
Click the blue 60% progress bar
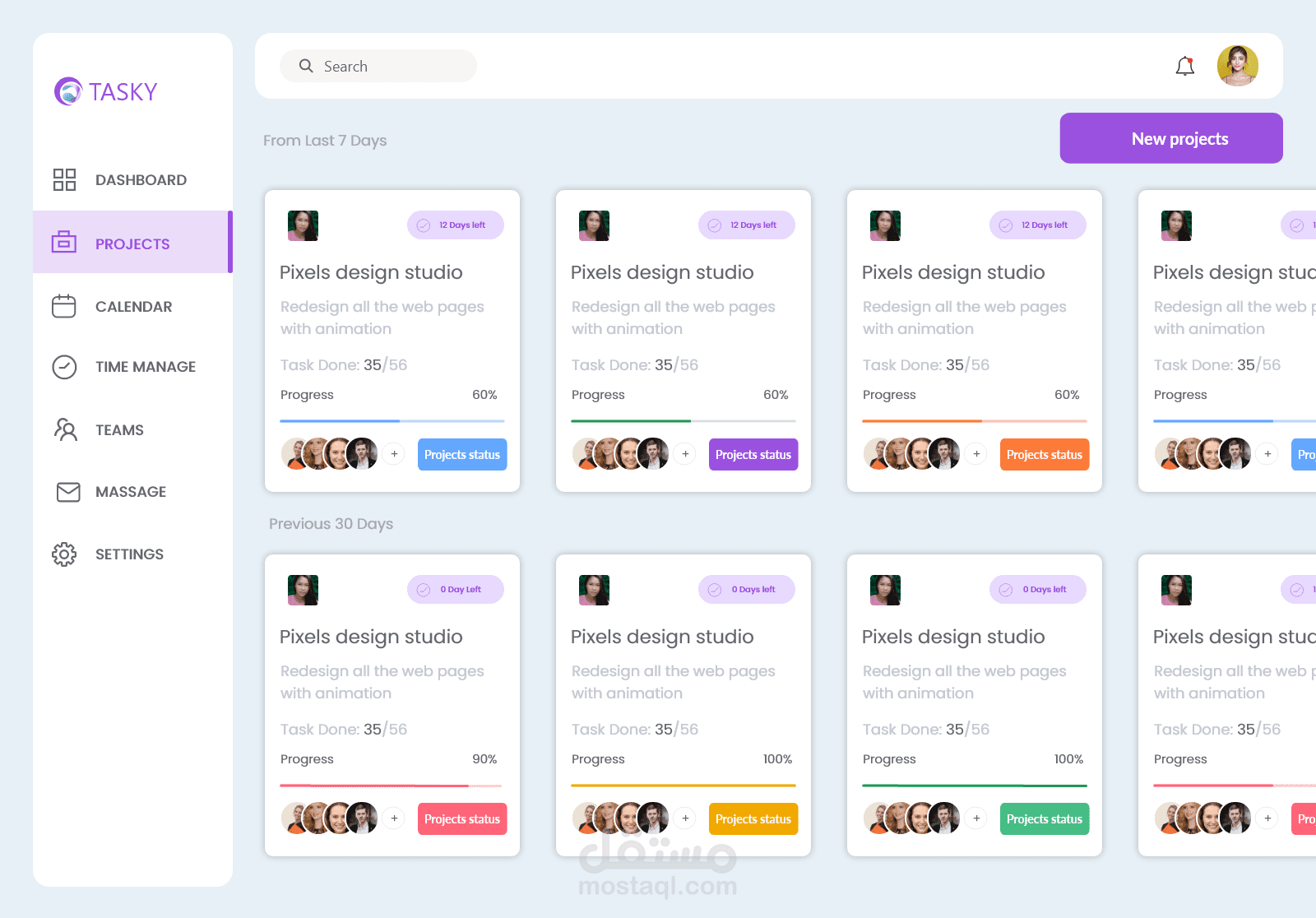(392, 421)
